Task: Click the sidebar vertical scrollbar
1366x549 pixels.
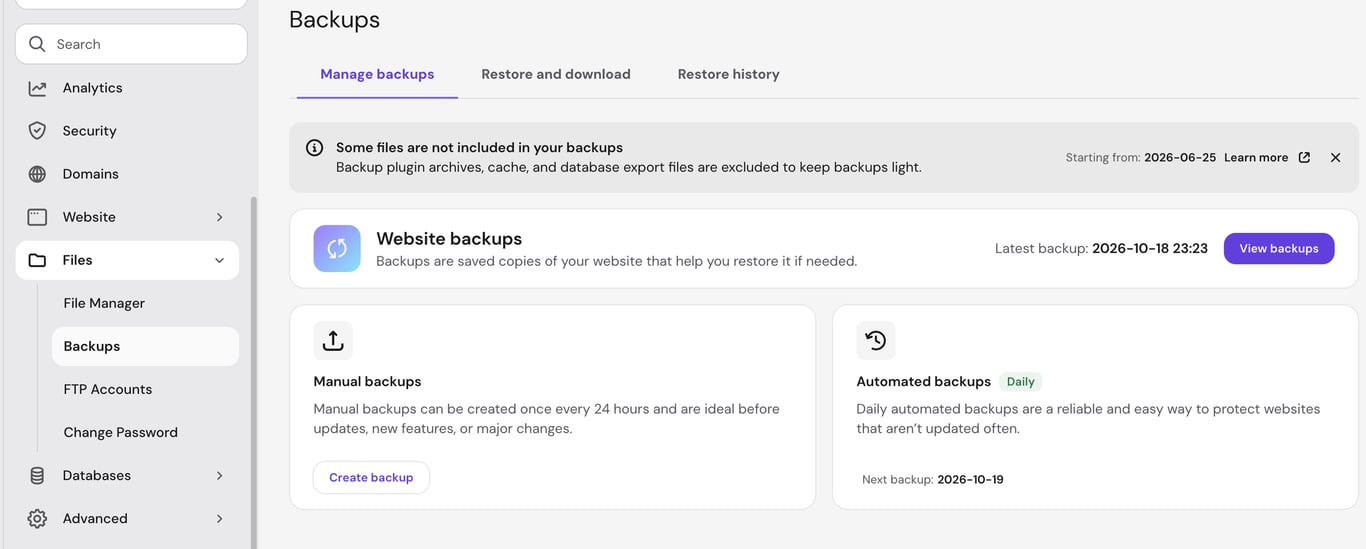Action: pos(253,372)
